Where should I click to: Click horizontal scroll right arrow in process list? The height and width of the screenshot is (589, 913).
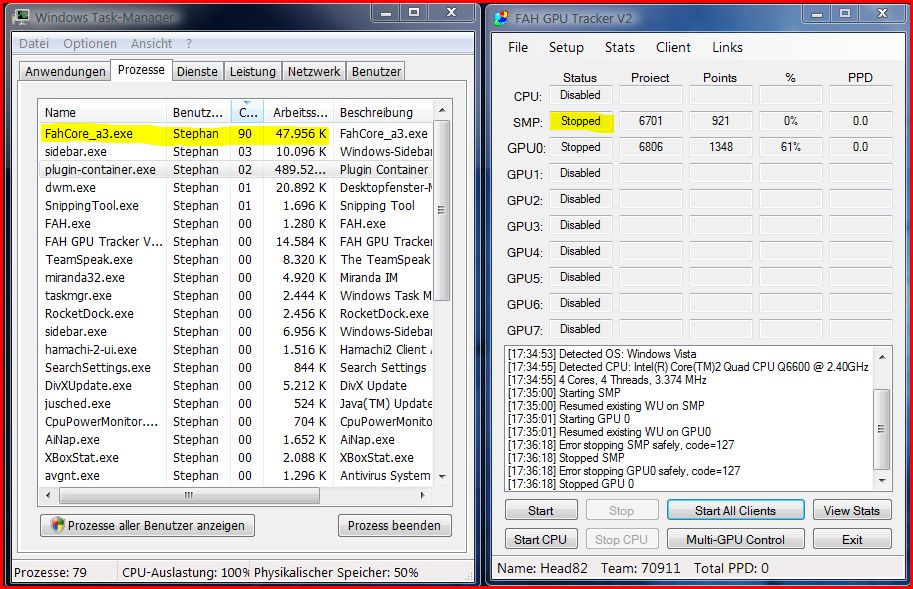coord(423,495)
